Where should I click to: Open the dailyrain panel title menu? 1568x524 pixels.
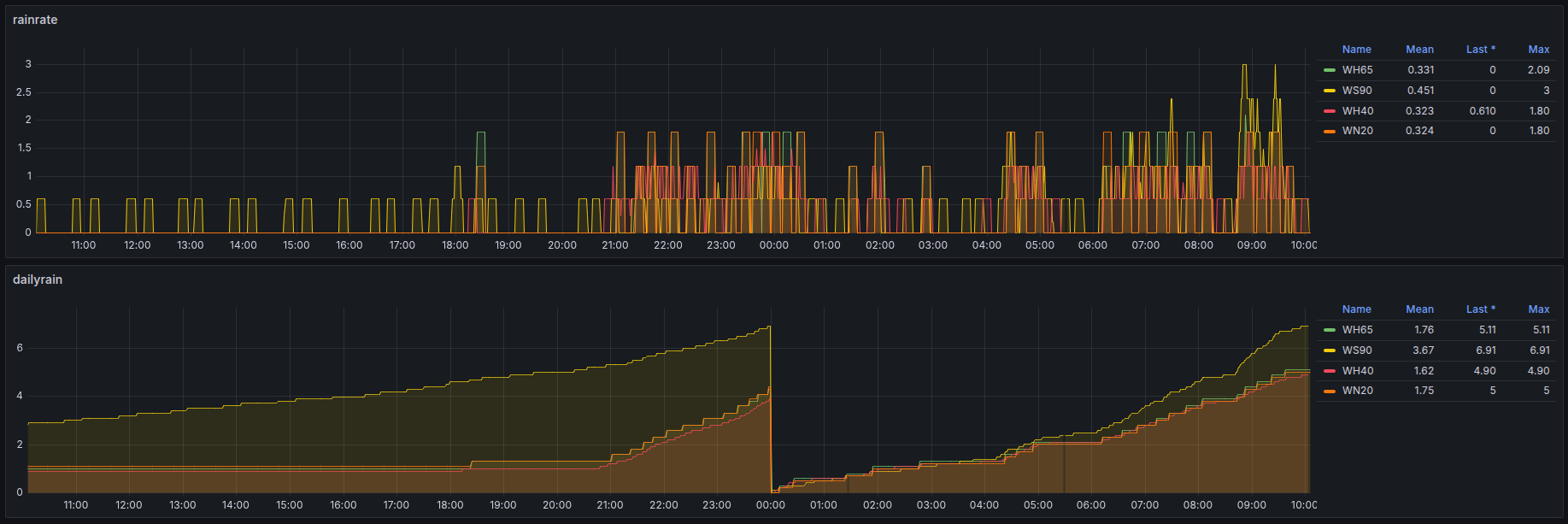38,280
